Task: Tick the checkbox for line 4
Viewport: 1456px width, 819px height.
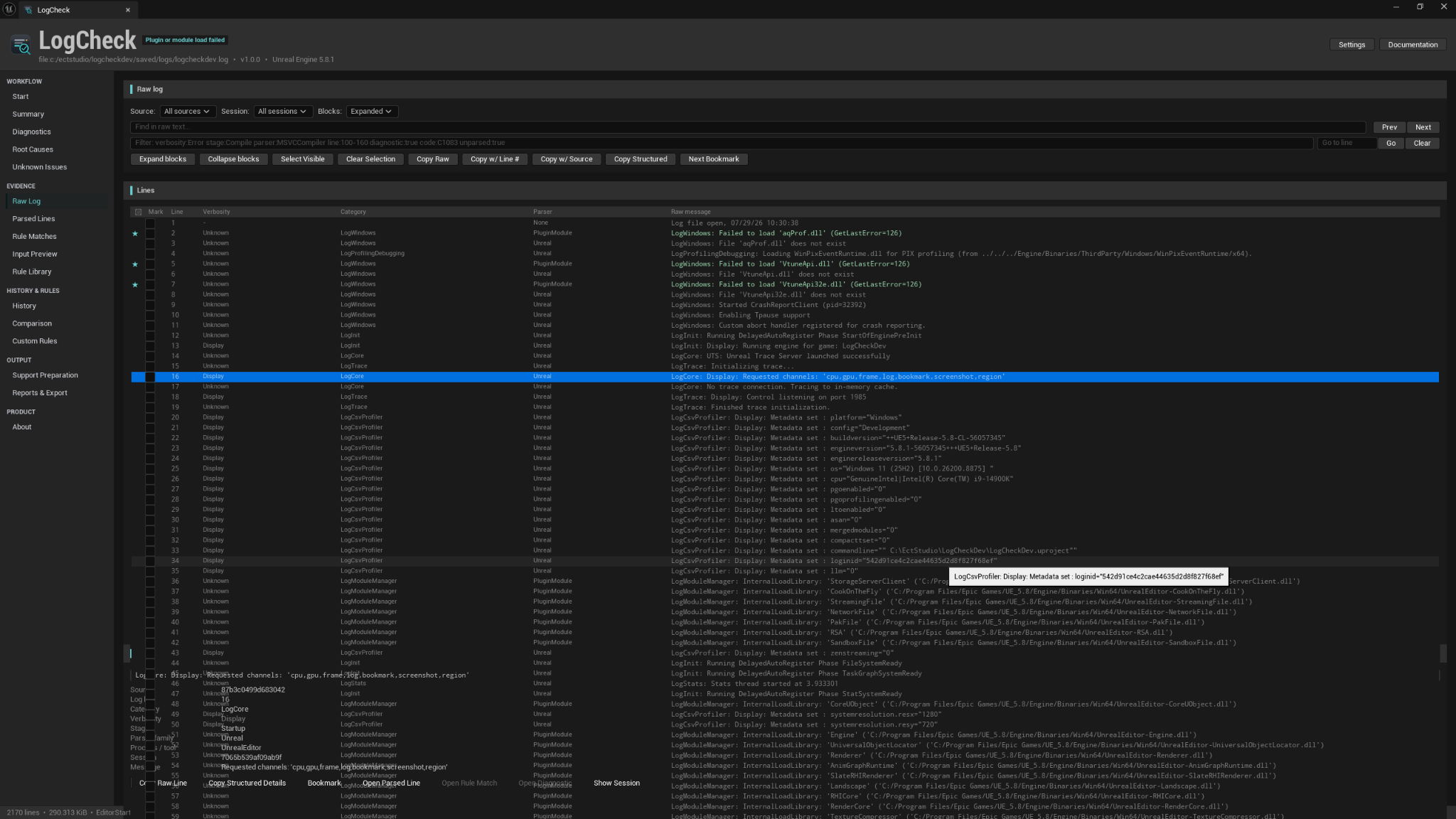Action: click(150, 254)
